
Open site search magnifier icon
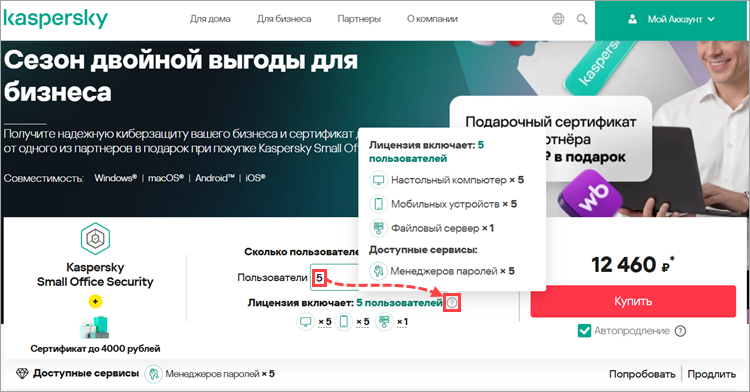coord(582,19)
